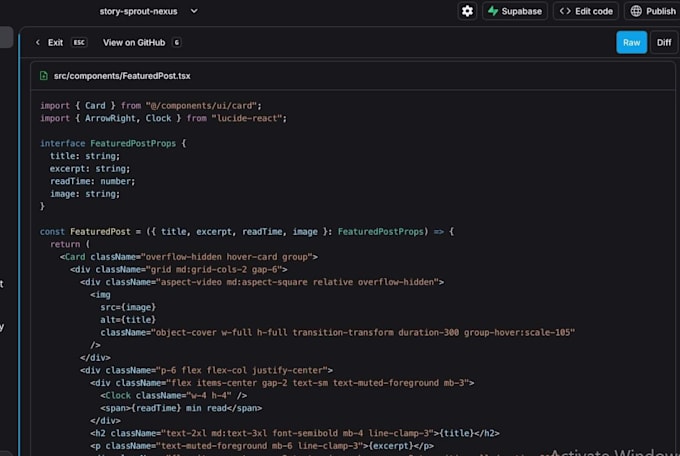This screenshot has width=680, height=456.
Task: Expand the story-sprout-nexus project dropdown
Action: point(194,11)
